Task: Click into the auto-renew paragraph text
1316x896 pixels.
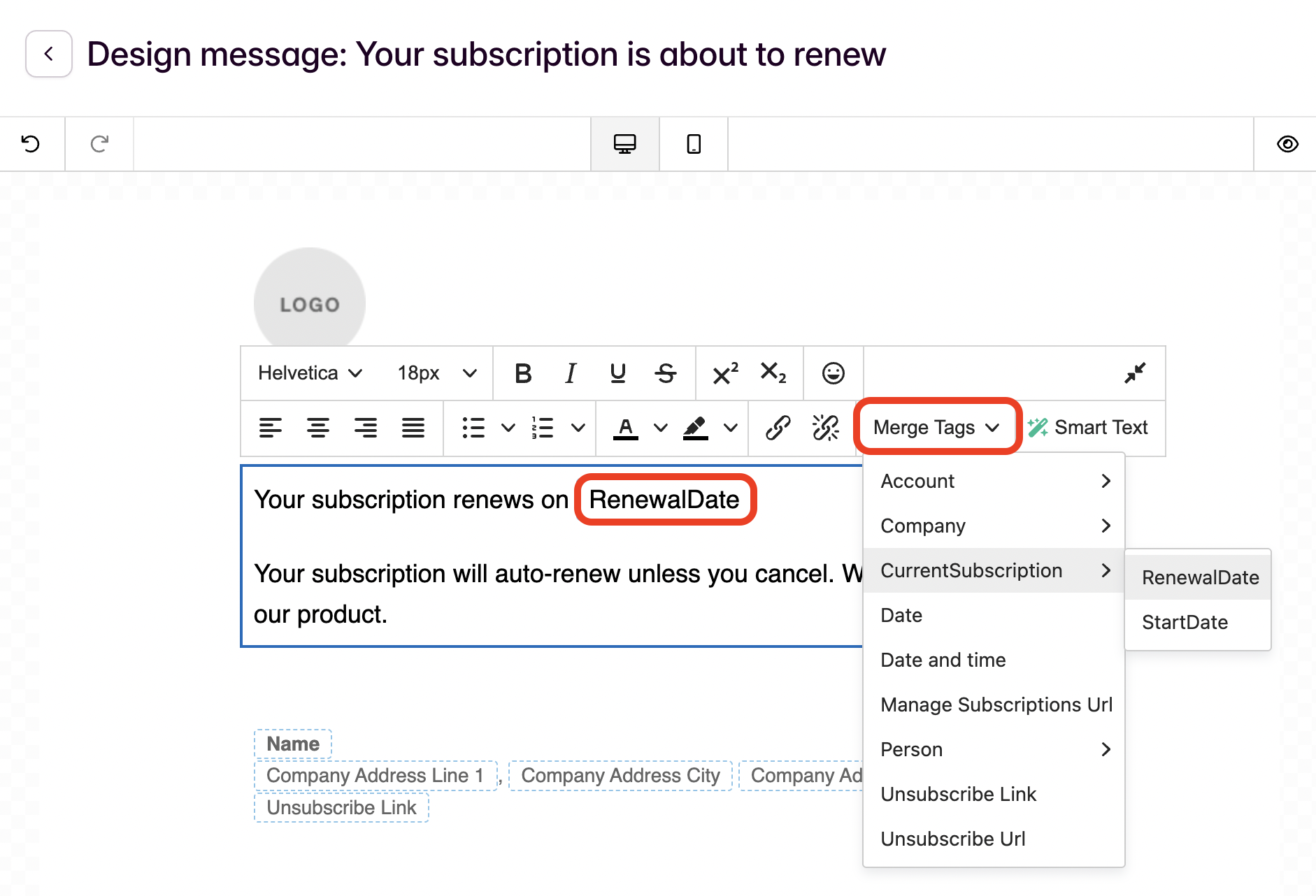Action: click(x=557, y=594)
